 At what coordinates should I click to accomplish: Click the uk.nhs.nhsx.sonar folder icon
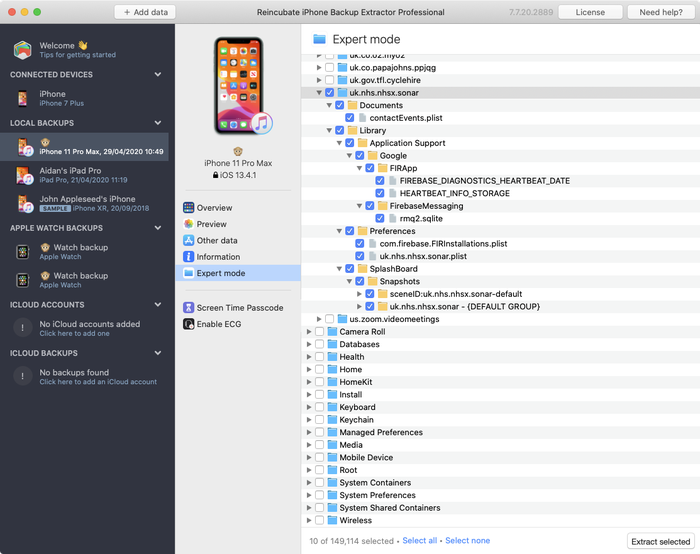[342, 93]
